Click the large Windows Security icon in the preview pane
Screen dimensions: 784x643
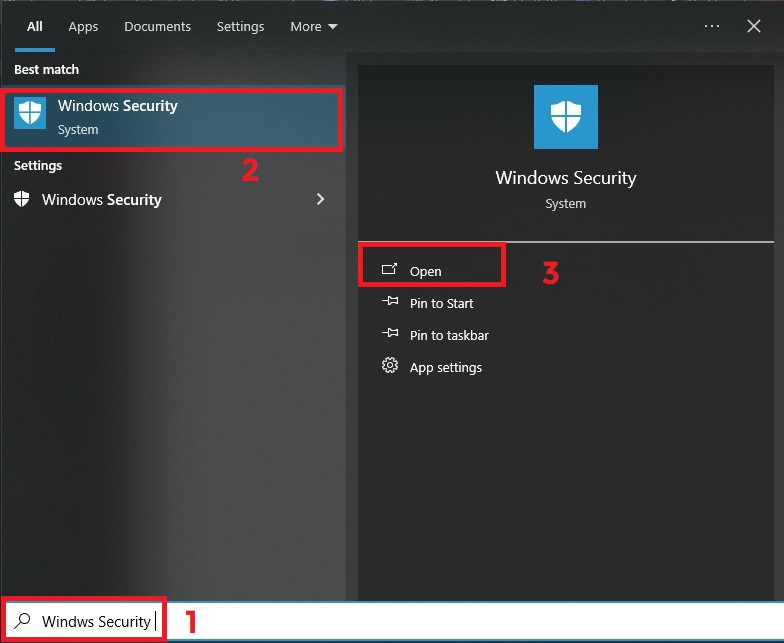point(566,117)
